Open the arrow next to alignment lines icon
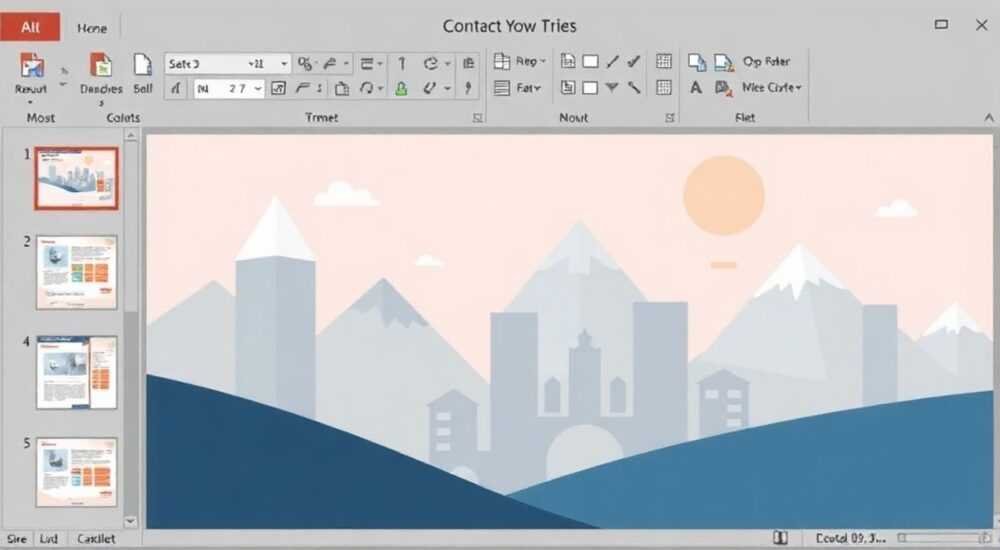 (380, 64)
